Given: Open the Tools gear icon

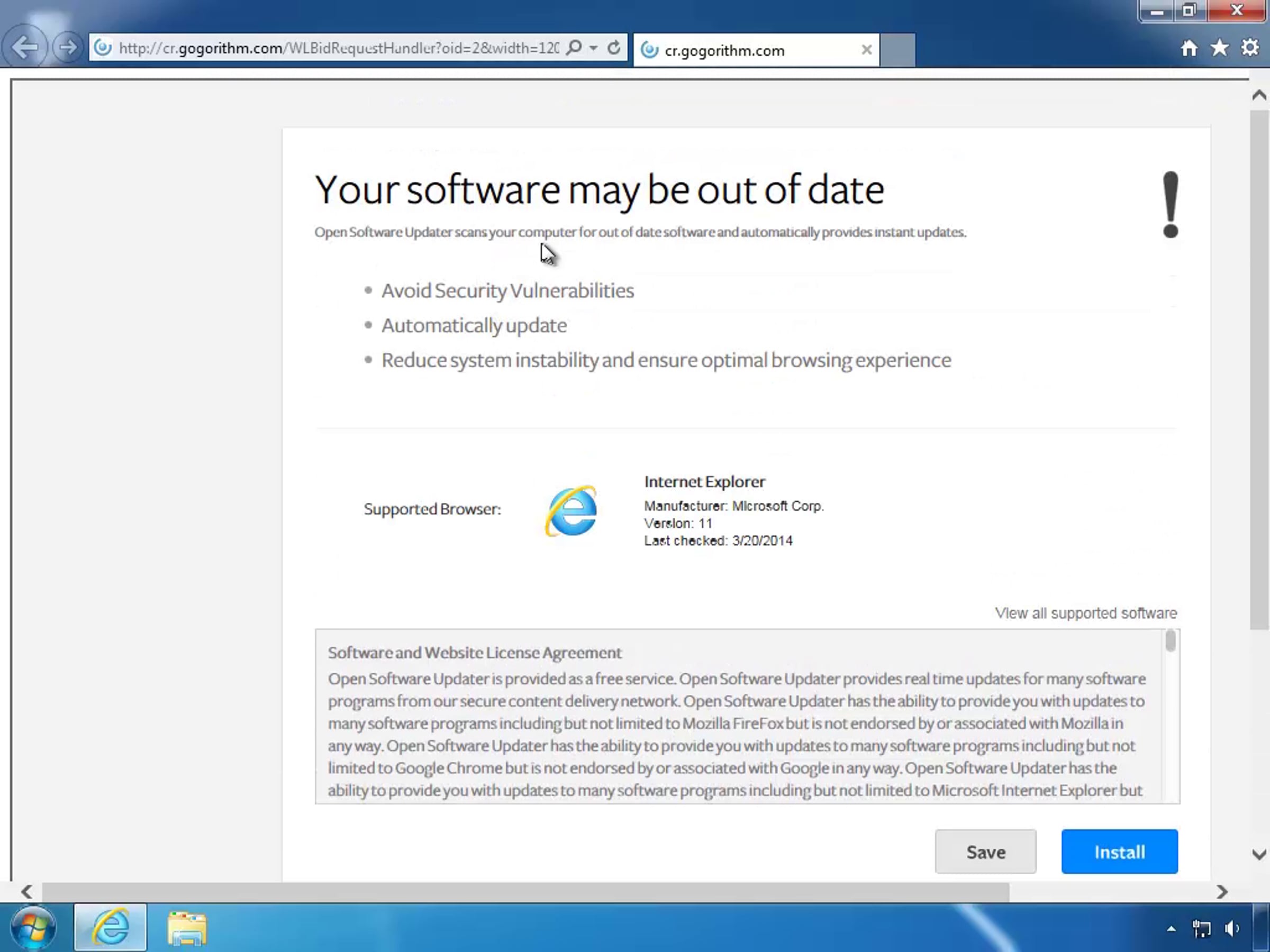Looking at the screenshot, I should (x=1250, y=48).
